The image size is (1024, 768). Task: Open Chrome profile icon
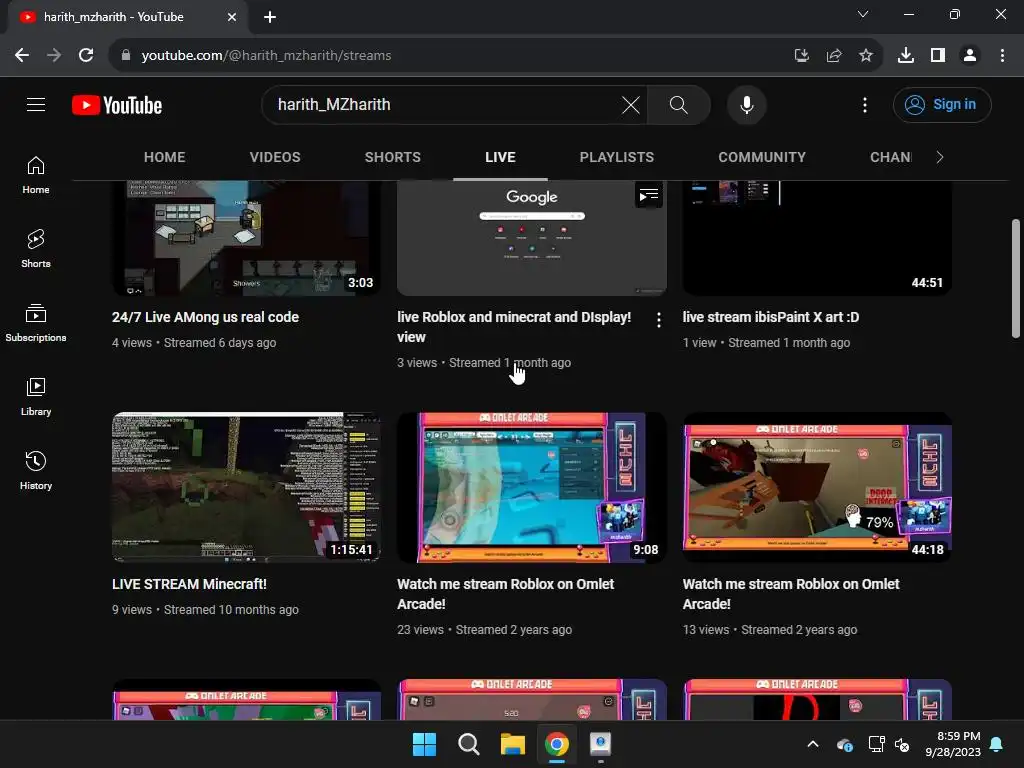[x=970, y=56]
